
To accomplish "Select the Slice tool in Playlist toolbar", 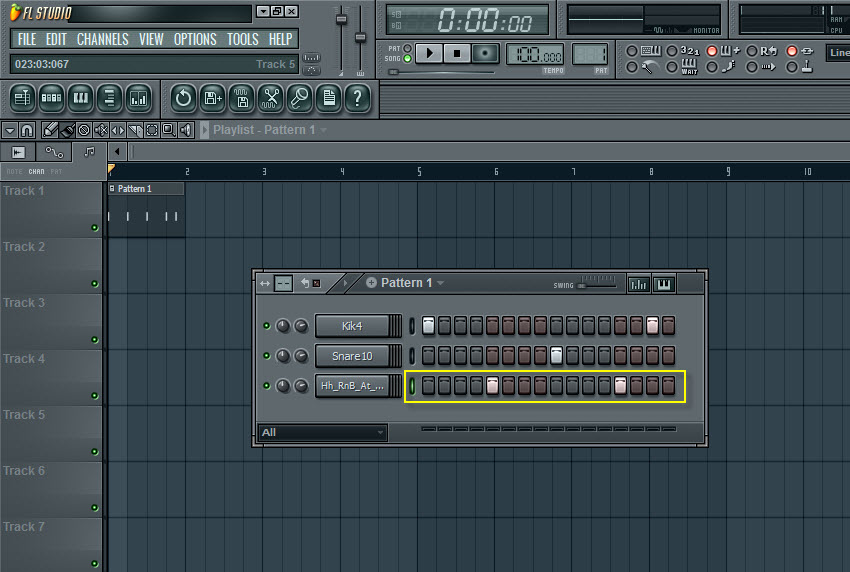I will point(135,130).
